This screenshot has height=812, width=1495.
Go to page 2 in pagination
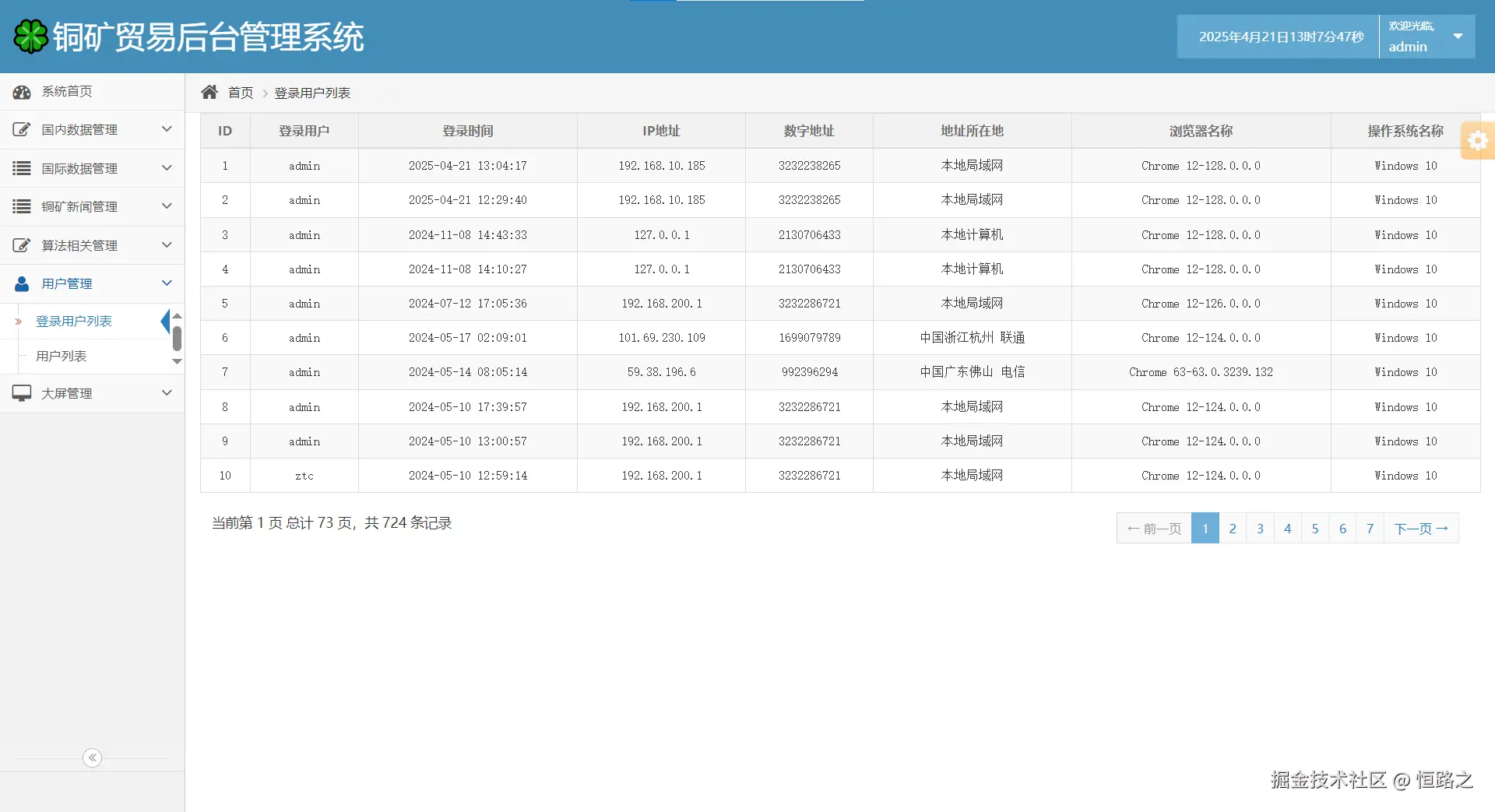tap(1233, 529)
